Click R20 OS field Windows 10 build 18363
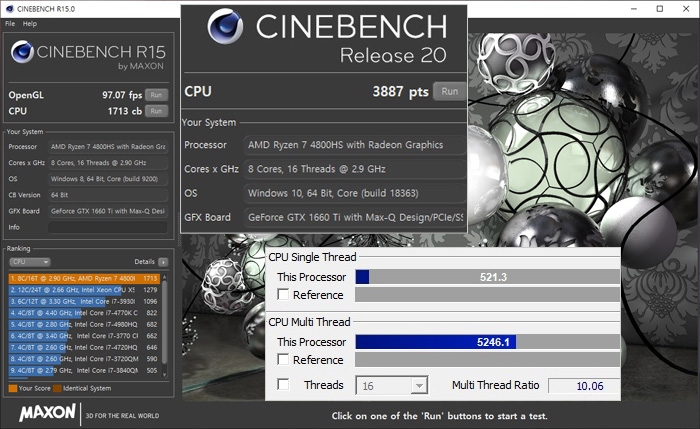The image size is (700, 429). pos(354,193)
